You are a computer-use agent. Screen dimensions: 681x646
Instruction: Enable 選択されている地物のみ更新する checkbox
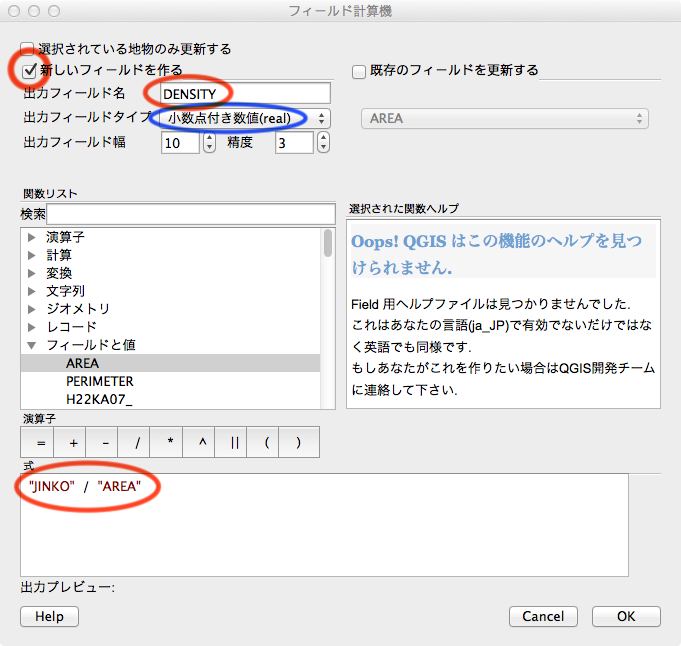tap(28, 48)
